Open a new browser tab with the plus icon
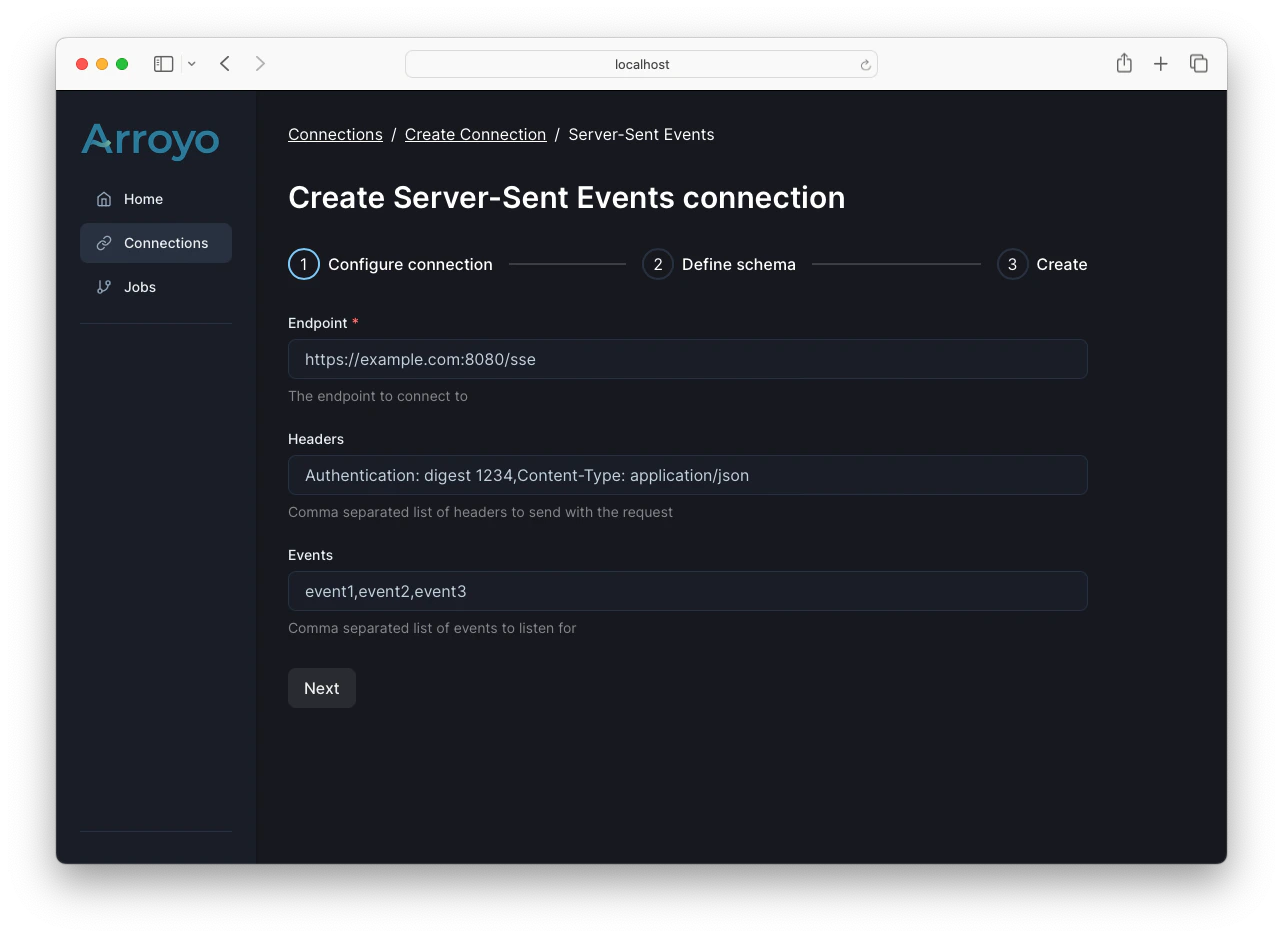The height and width of the screenshot is (938, 1283). 1160,63
